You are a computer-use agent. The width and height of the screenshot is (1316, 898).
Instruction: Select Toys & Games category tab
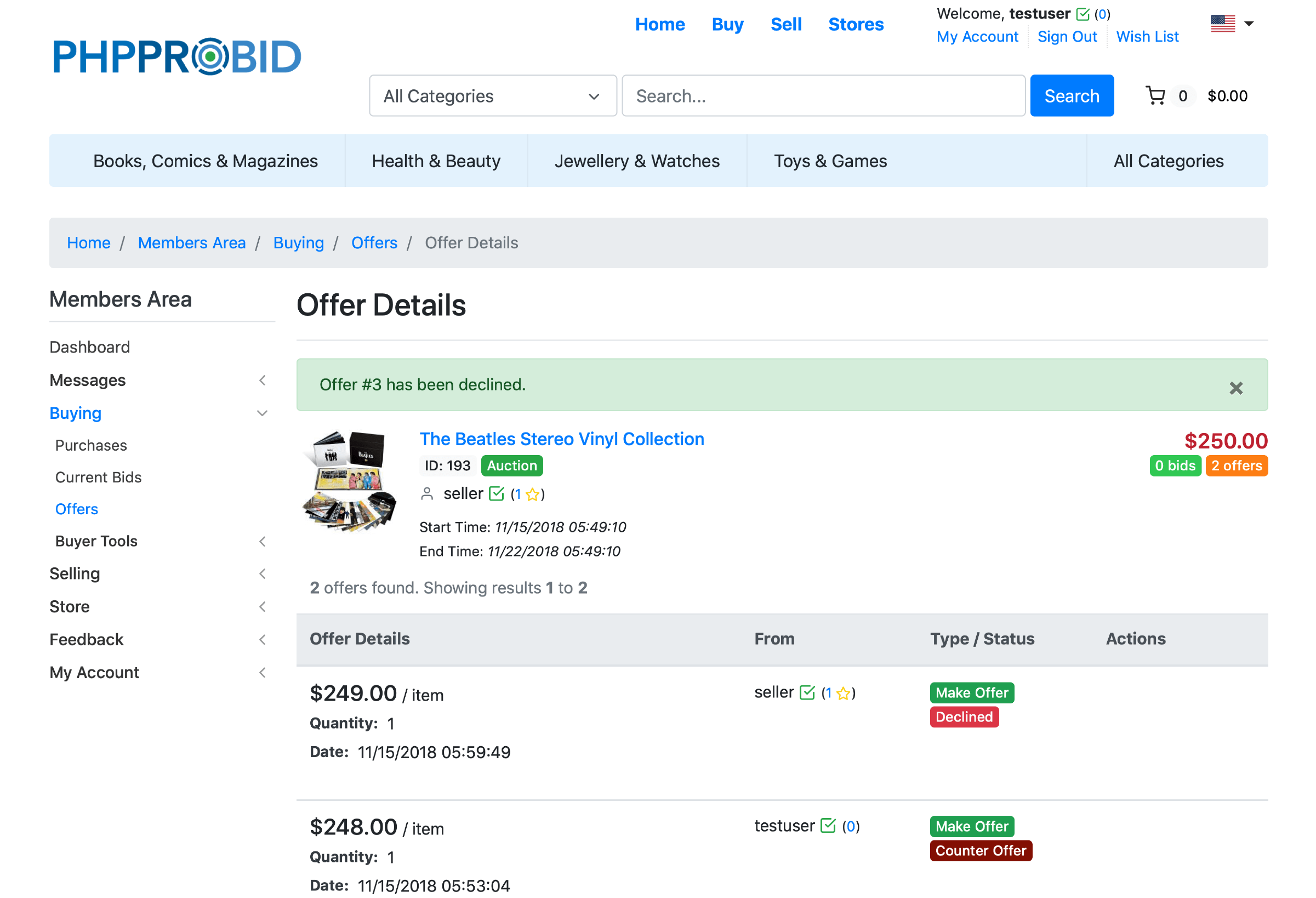click(x=830, y=161)
